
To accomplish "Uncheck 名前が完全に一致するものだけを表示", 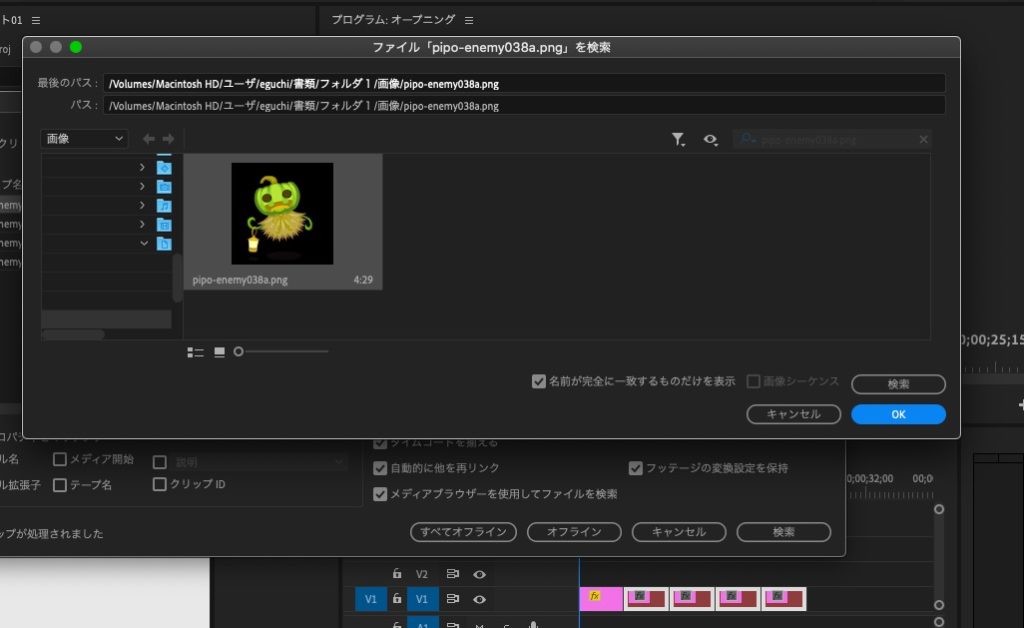I will click(x=539, y=381).
